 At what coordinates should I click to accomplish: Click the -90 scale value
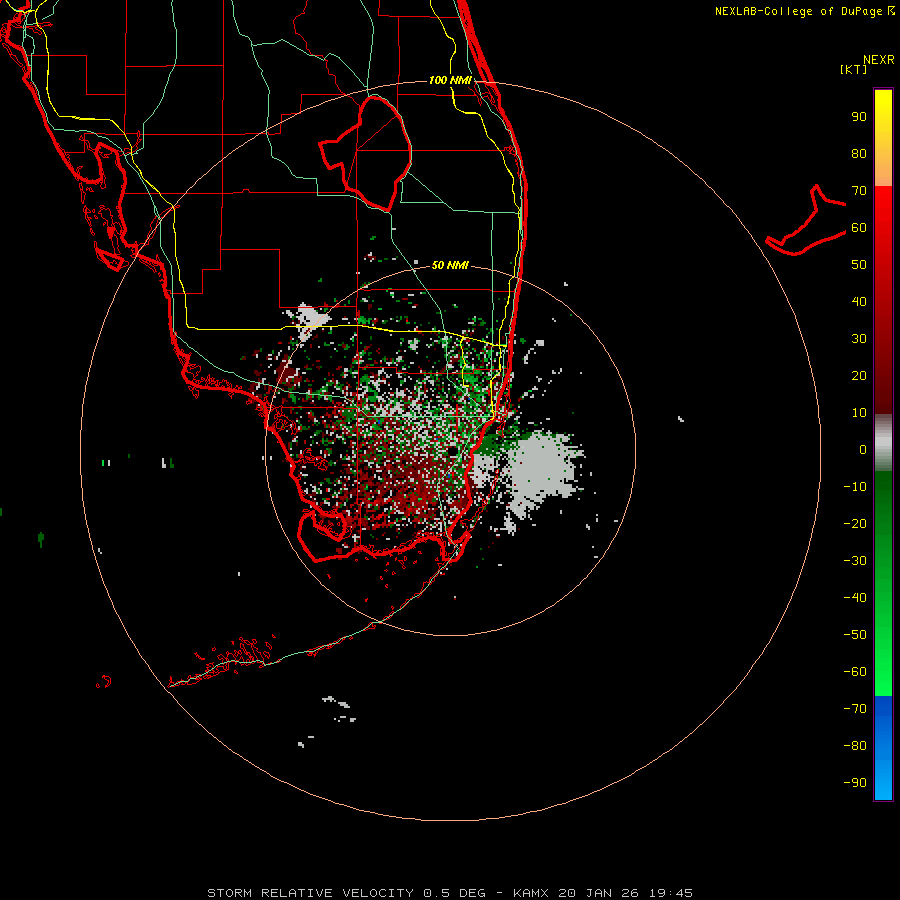(x=855, y=783)
